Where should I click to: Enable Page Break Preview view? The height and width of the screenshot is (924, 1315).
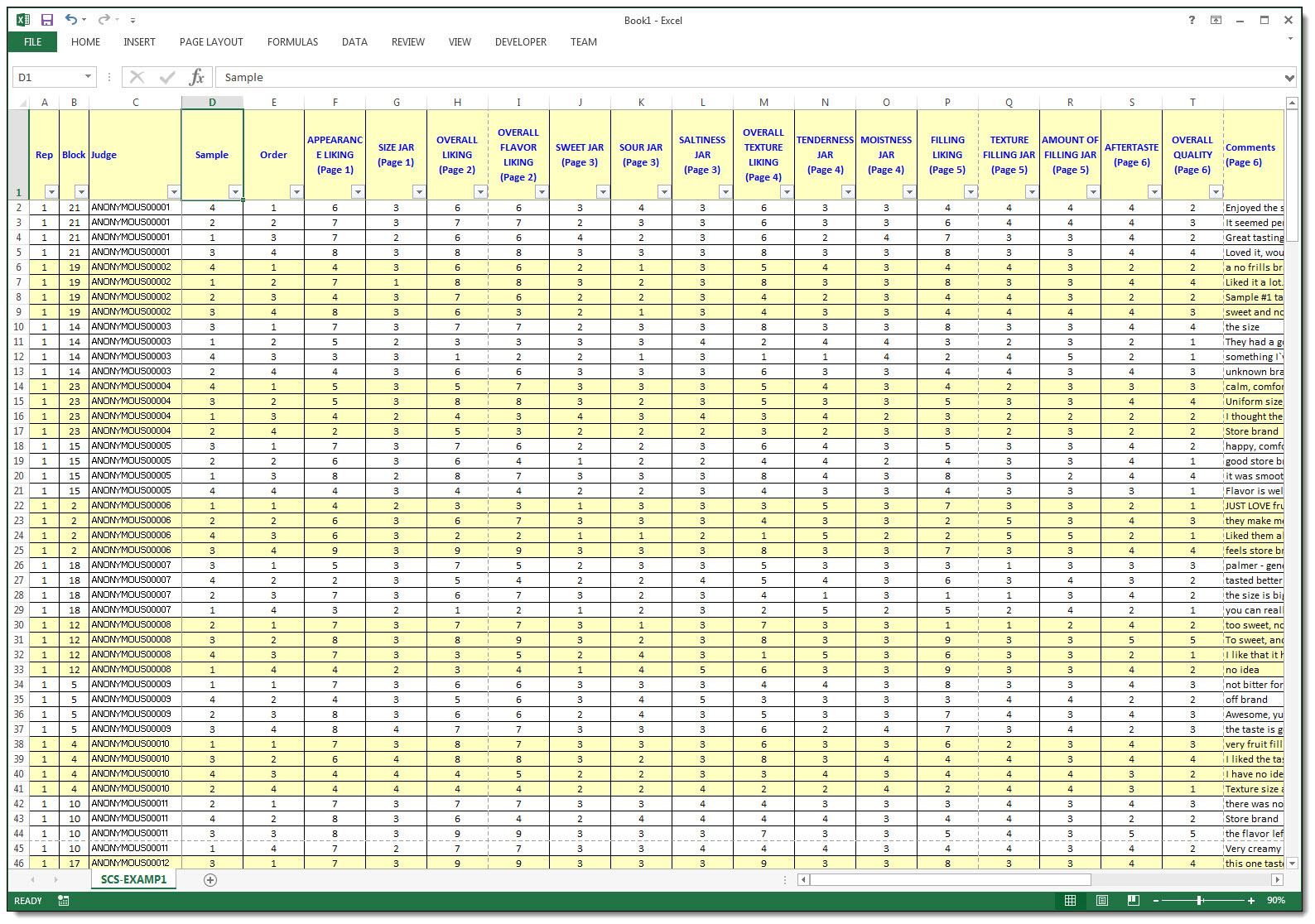tap(1133, 901)
